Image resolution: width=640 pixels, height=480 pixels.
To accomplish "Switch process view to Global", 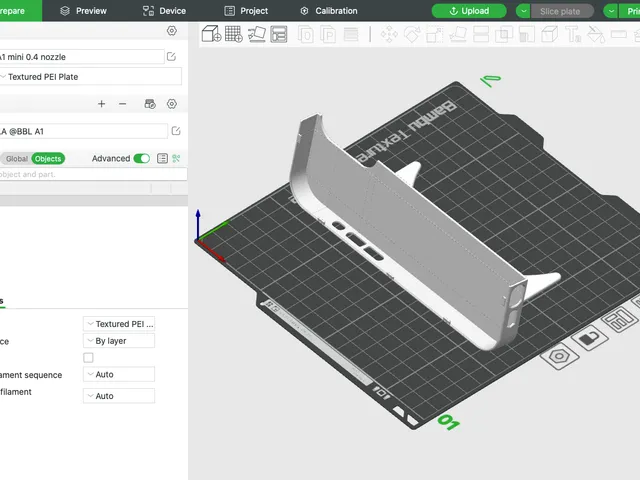I will pos(16,159).
